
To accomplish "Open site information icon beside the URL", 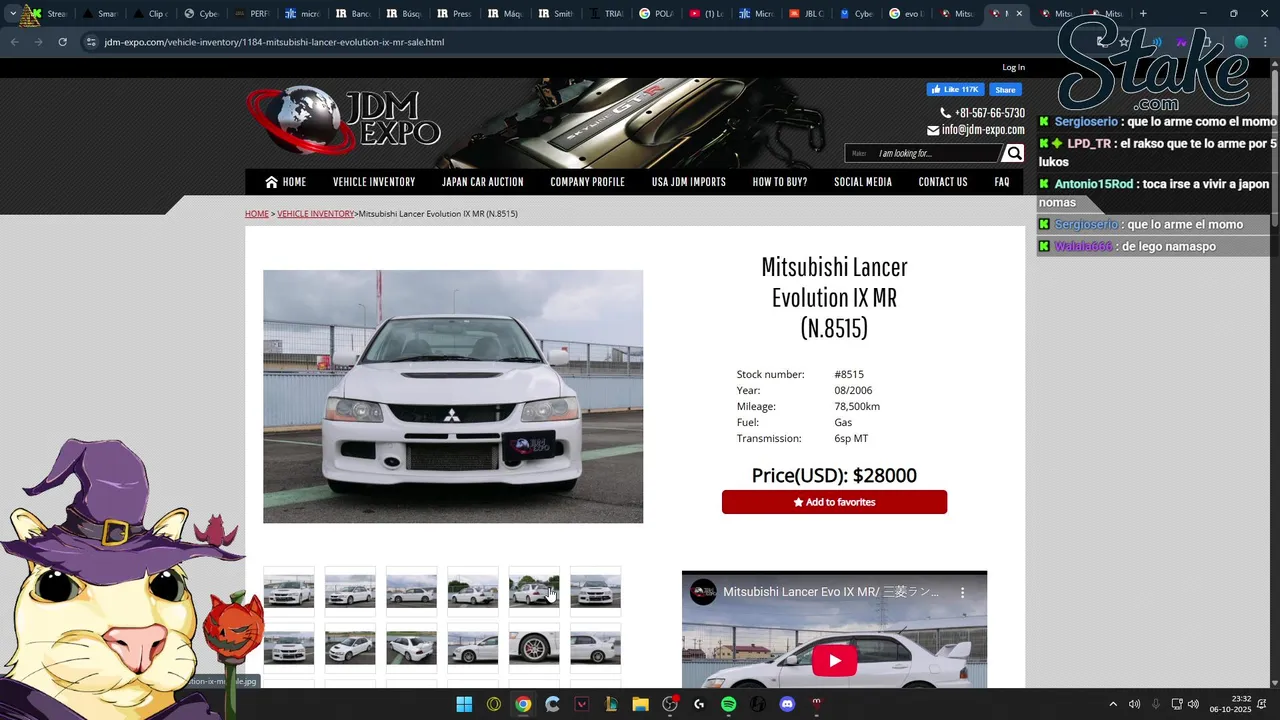I will (x=91, y=42).
